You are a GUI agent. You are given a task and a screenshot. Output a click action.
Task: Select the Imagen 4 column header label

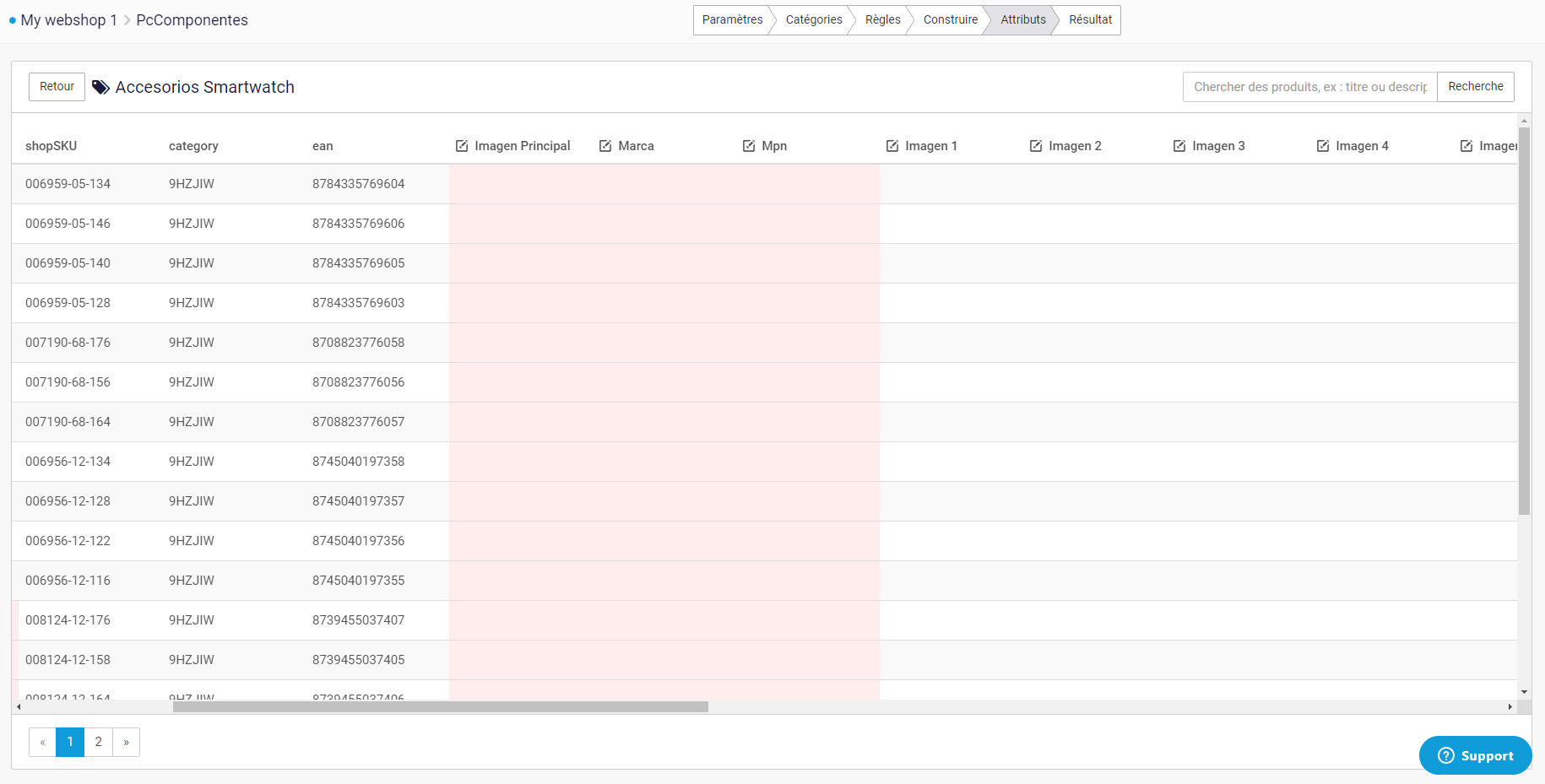pyautogui.click(x=1362, y=146)
